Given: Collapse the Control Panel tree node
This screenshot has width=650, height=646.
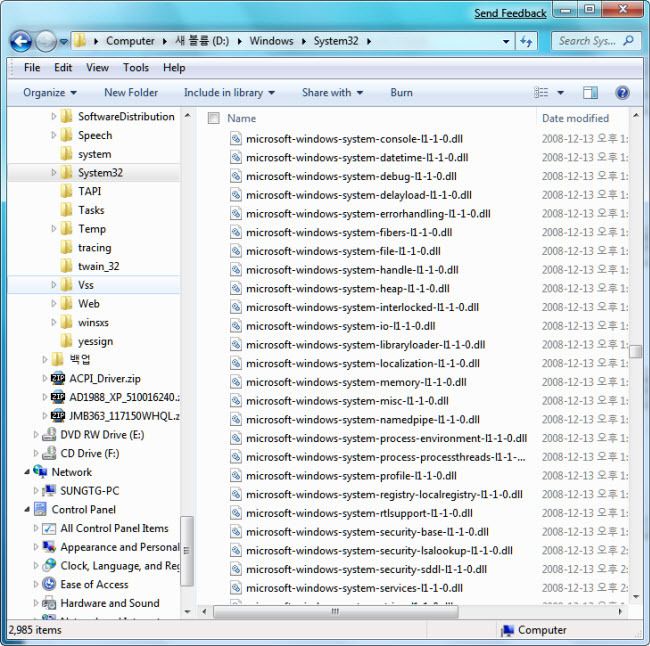Looking at the screenshot, I should point(27,509).
